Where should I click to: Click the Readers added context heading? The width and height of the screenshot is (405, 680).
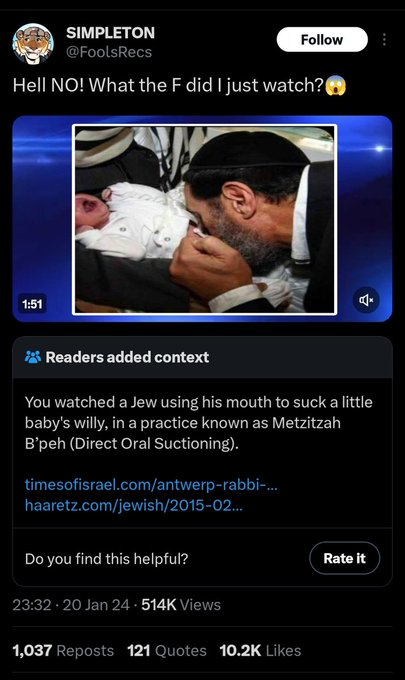tap(127, 357)
